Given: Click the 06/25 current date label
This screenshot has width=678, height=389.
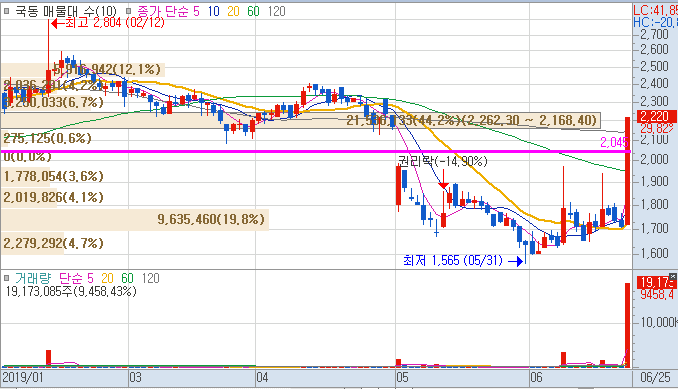Looking at the screenshot, I should tap(655, 377).
